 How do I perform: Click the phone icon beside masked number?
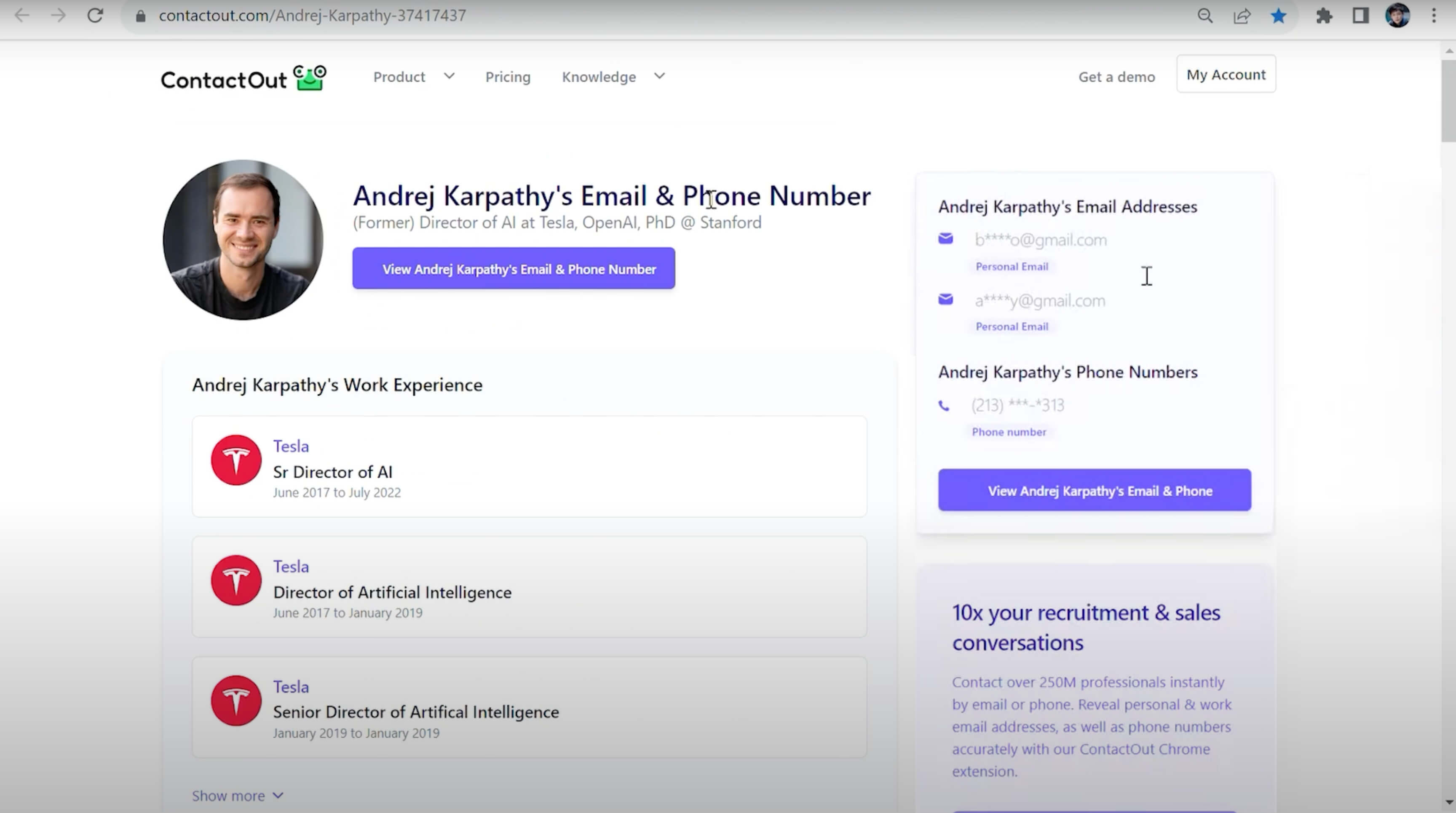point(944,406)
